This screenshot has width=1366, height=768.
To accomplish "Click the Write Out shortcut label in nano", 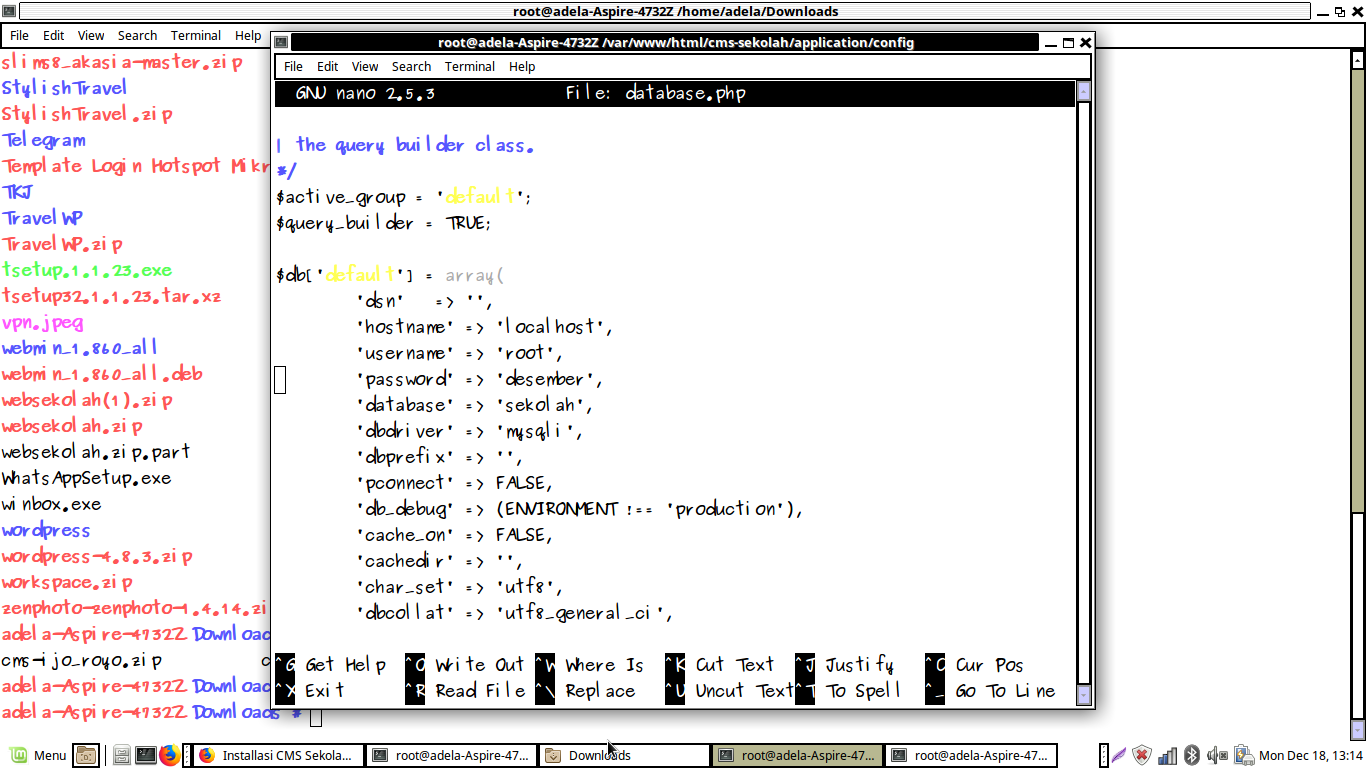I will pos(480,666).
